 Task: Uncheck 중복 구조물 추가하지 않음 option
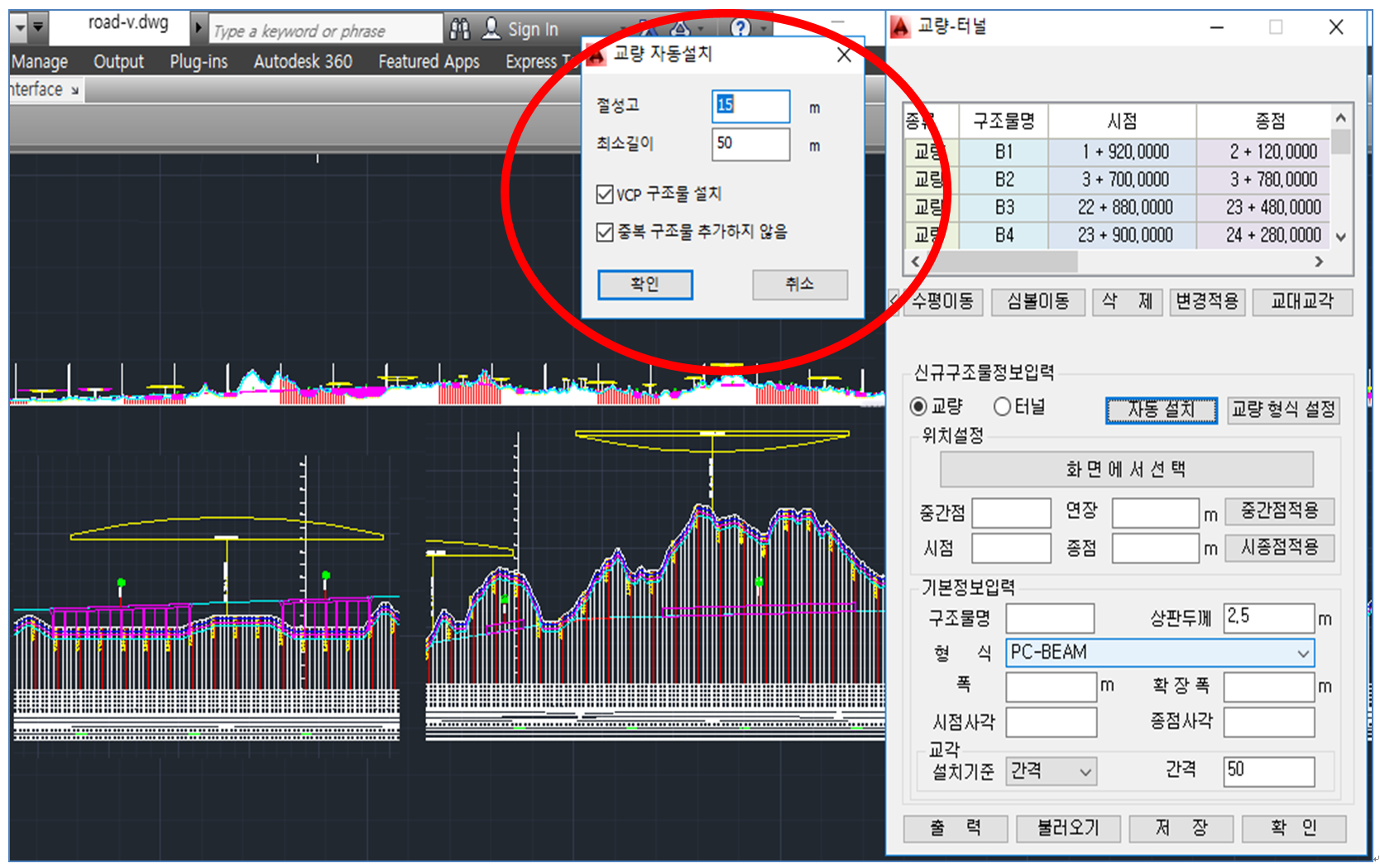tap(605, 232)
